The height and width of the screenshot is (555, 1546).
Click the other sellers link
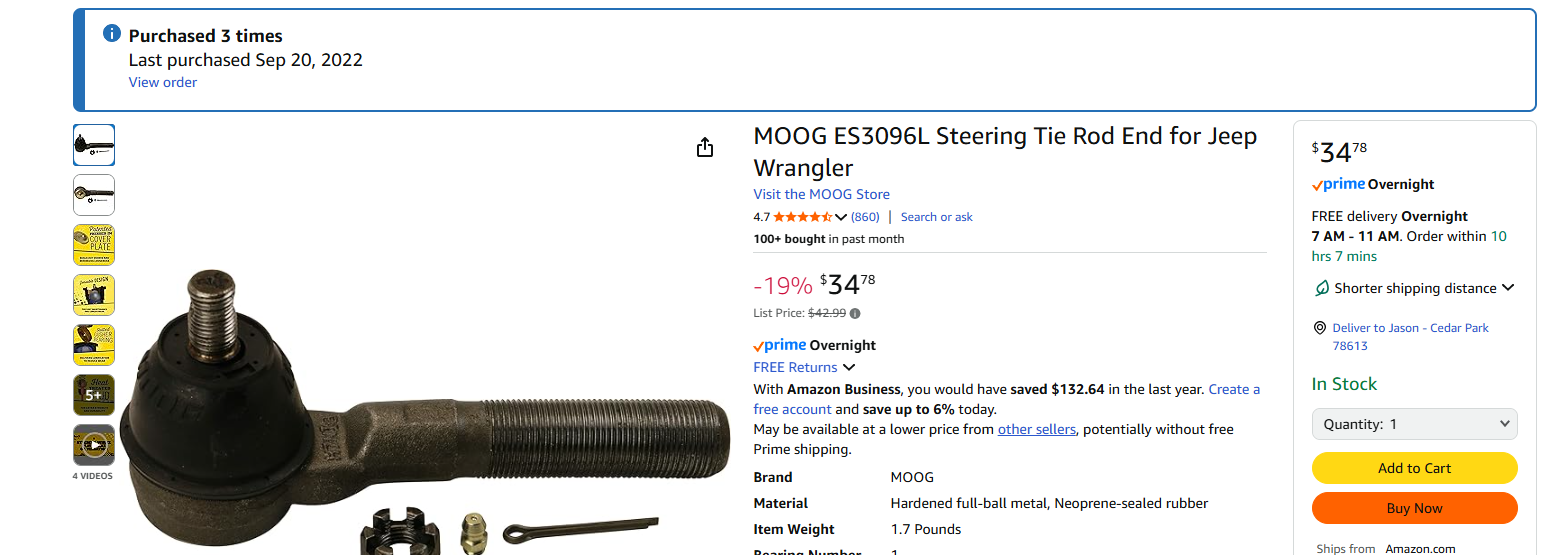tap(1036, 429)
